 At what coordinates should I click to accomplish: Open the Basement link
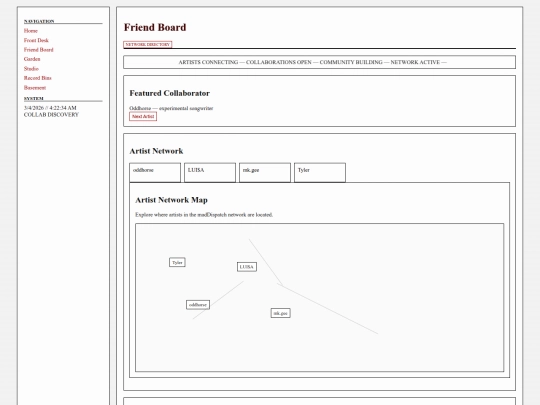pyautogui.click(x=35, y=87)
